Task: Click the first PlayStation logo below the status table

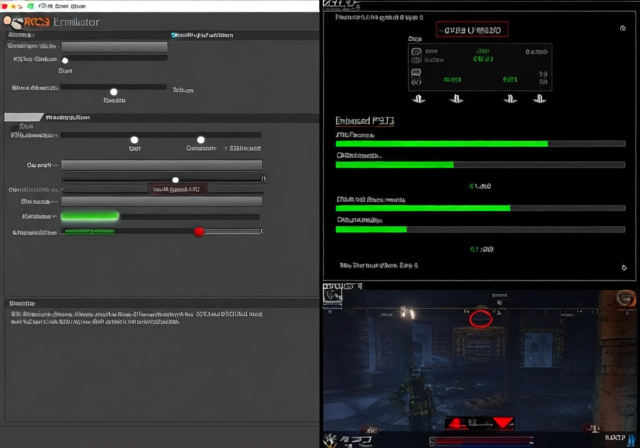Action: (x=418, y=99)
